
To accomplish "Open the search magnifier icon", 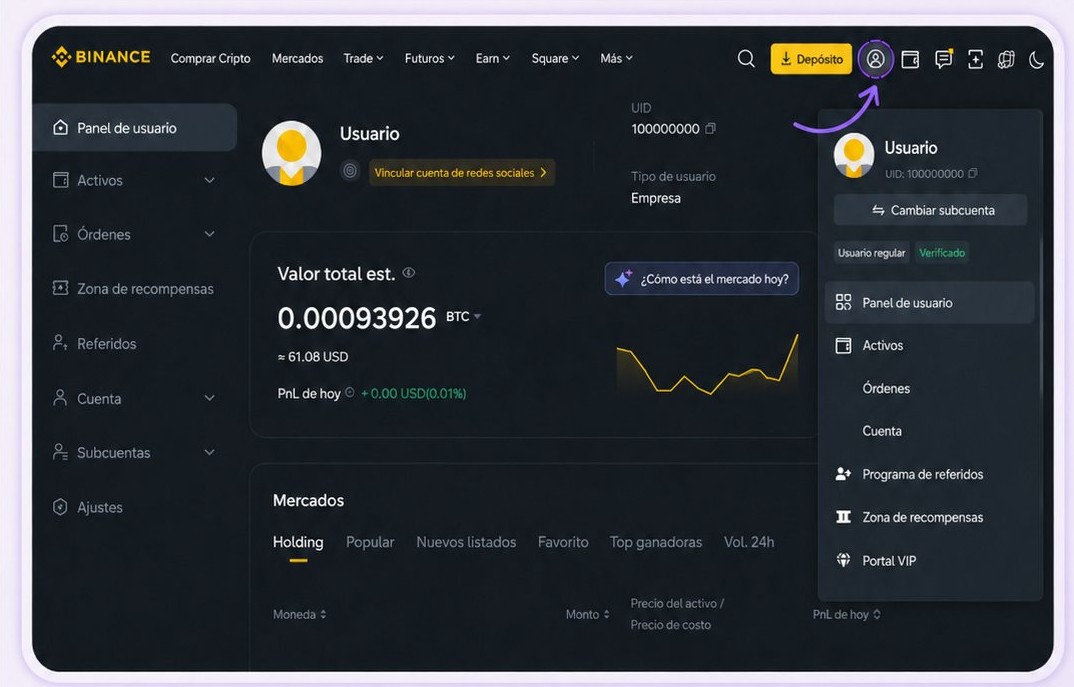I will (x=746, y=59).
